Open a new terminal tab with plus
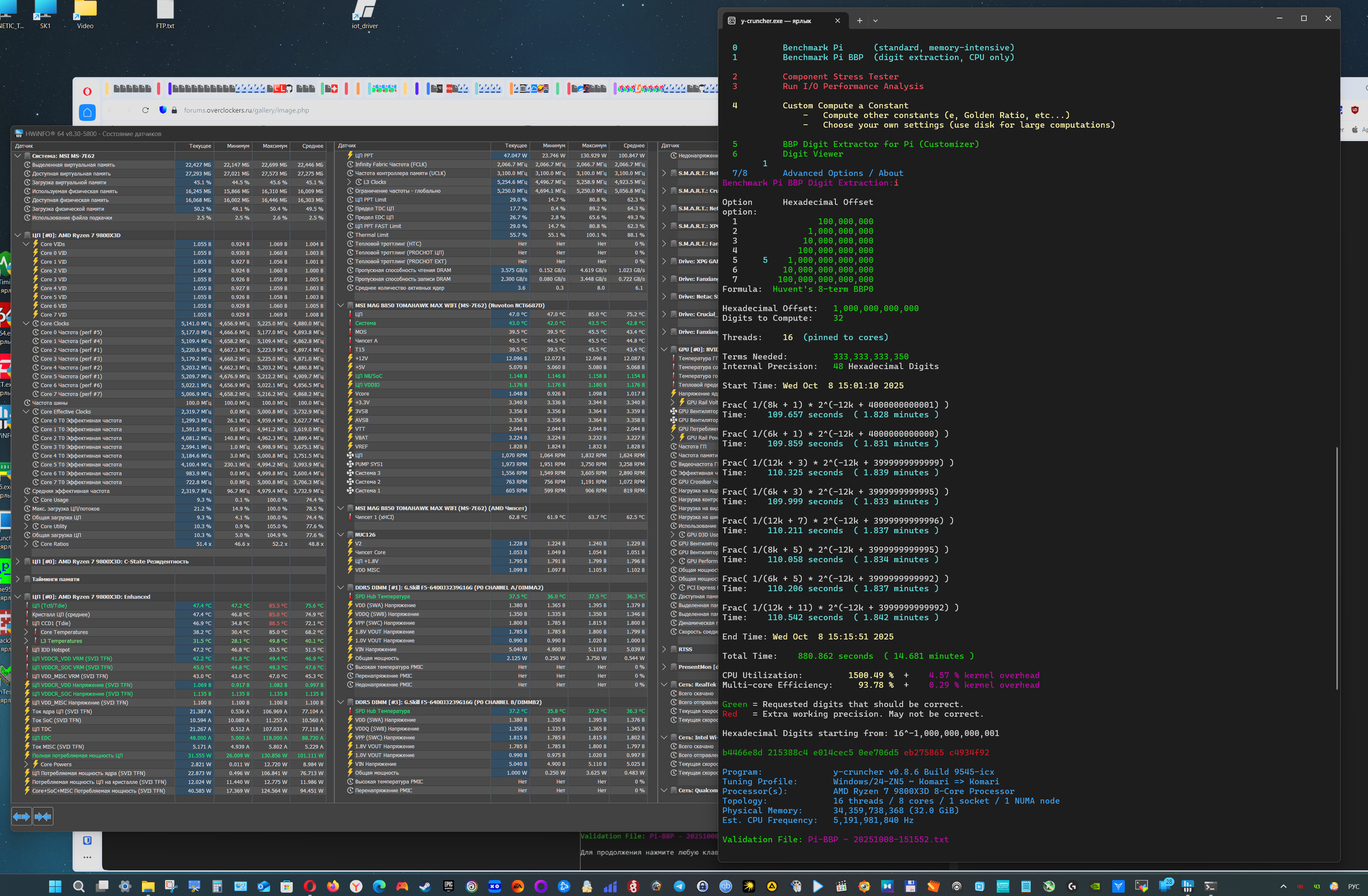The width and height of the screenshot is (1368, 896). tap(859, 21)
